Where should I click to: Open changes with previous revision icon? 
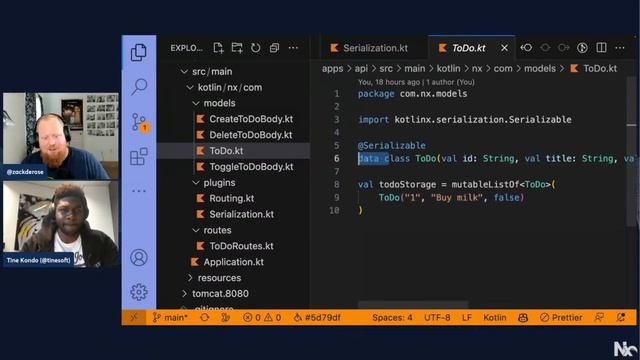click(526, 48)
